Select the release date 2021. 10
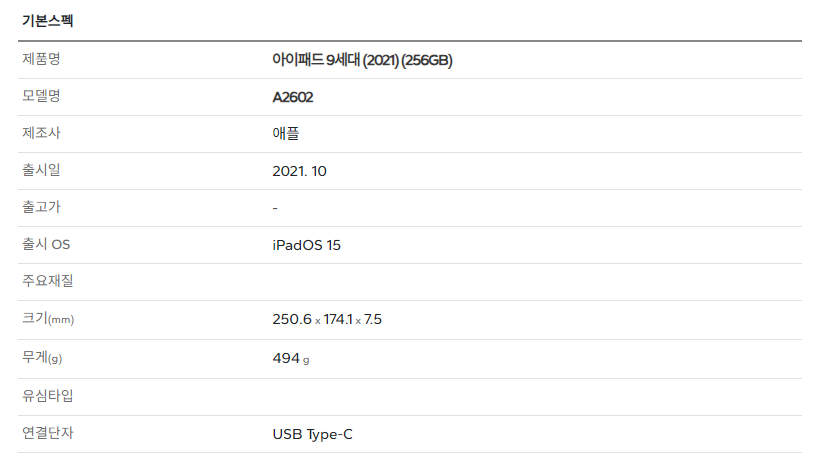 pyautogui.click(x=299, y=171)
